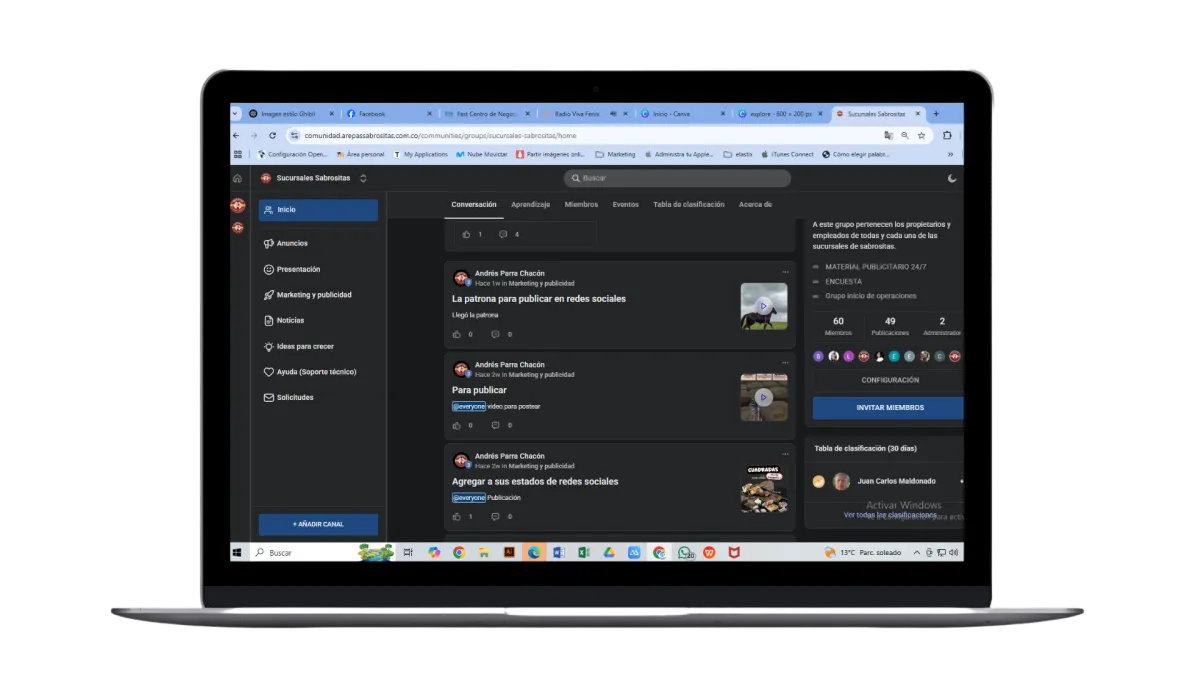The image size is (1200, 675).
Task: Open options menu for 'Para publicar' post
Action: tap(786, 363)
